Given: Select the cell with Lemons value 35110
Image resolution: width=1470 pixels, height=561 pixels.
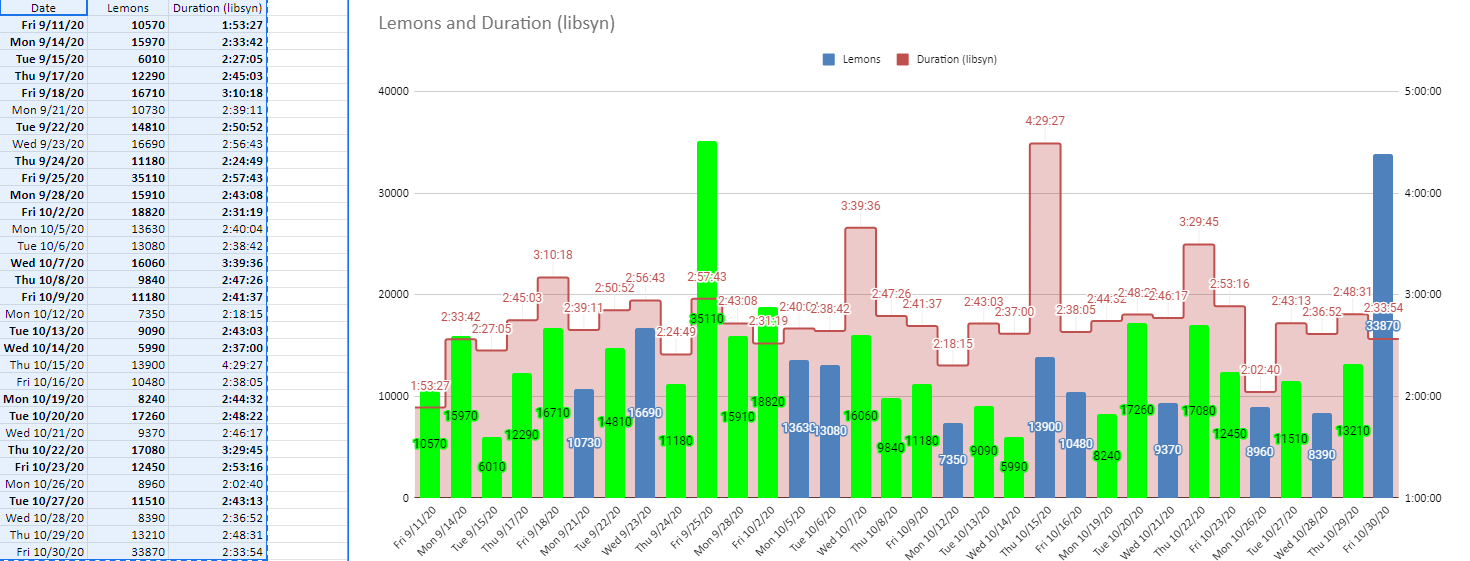Looking at the screenshot, I should (128, 178).
